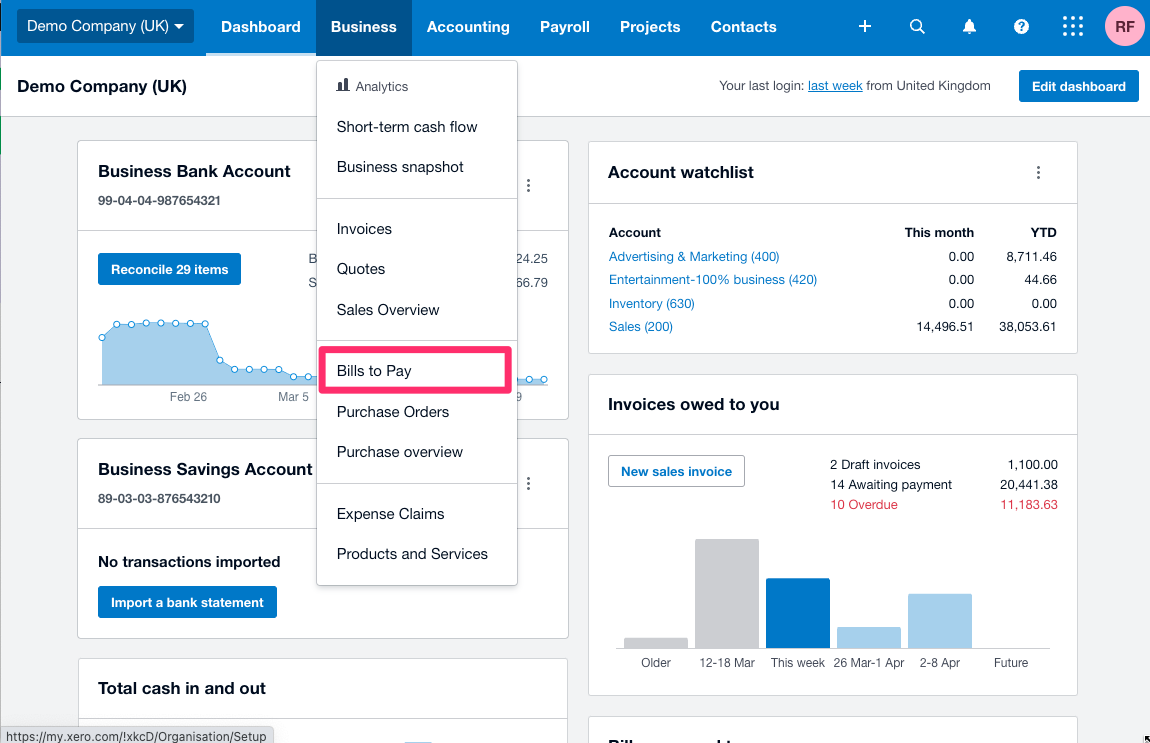Click the This week bar in invoices chart
Image resolution: width=1150 pixels, height=743 pixels.
[797, 613]
